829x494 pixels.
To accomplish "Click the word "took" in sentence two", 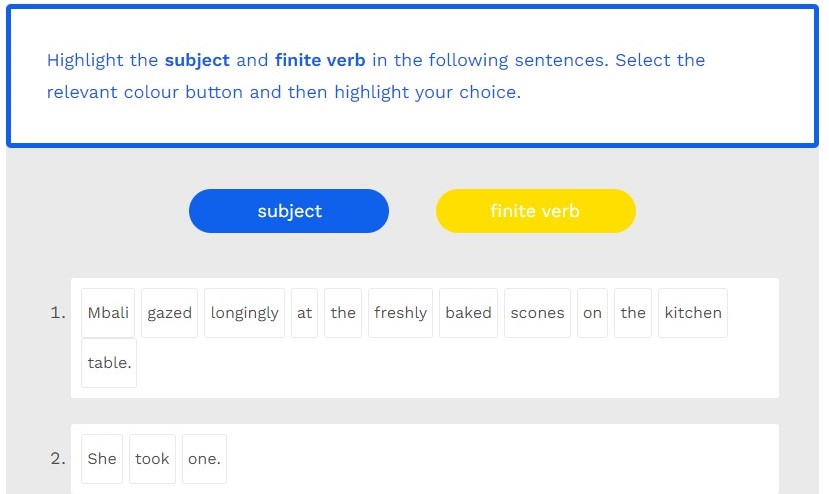I will pyautogui.click(x=152, y=459).
